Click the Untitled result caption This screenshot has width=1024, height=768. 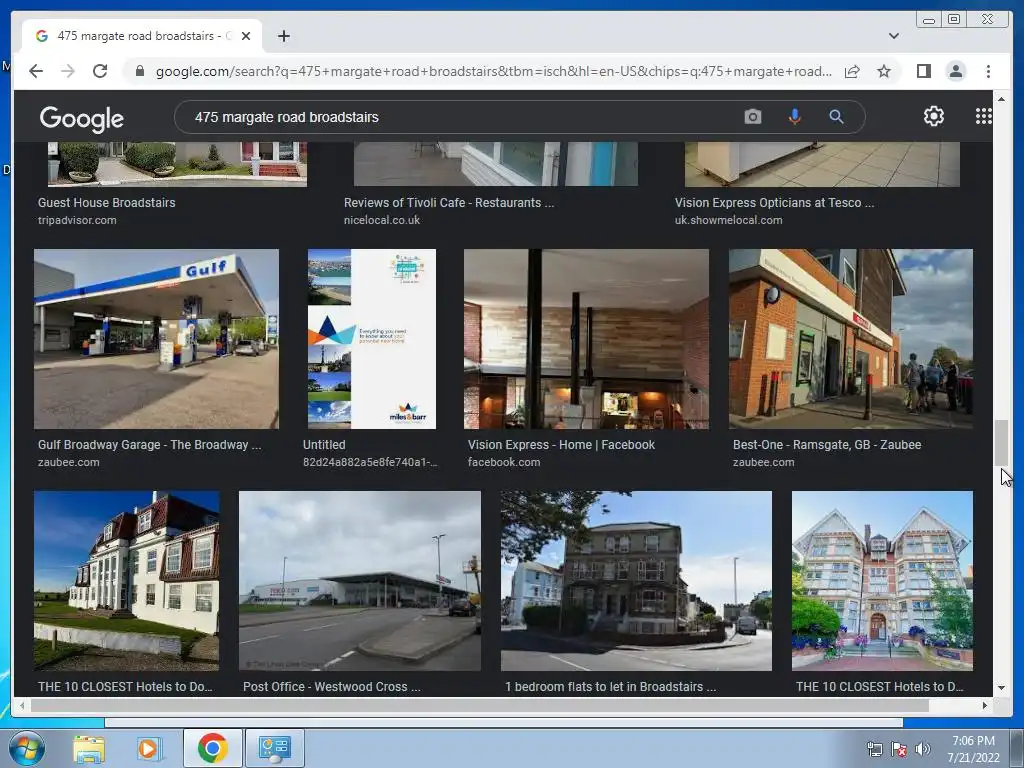(324, 445)
